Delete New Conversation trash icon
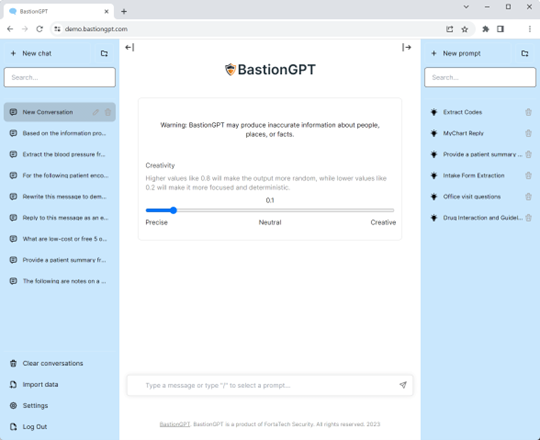This screenshot has height=440, width=540. point(108,112)
